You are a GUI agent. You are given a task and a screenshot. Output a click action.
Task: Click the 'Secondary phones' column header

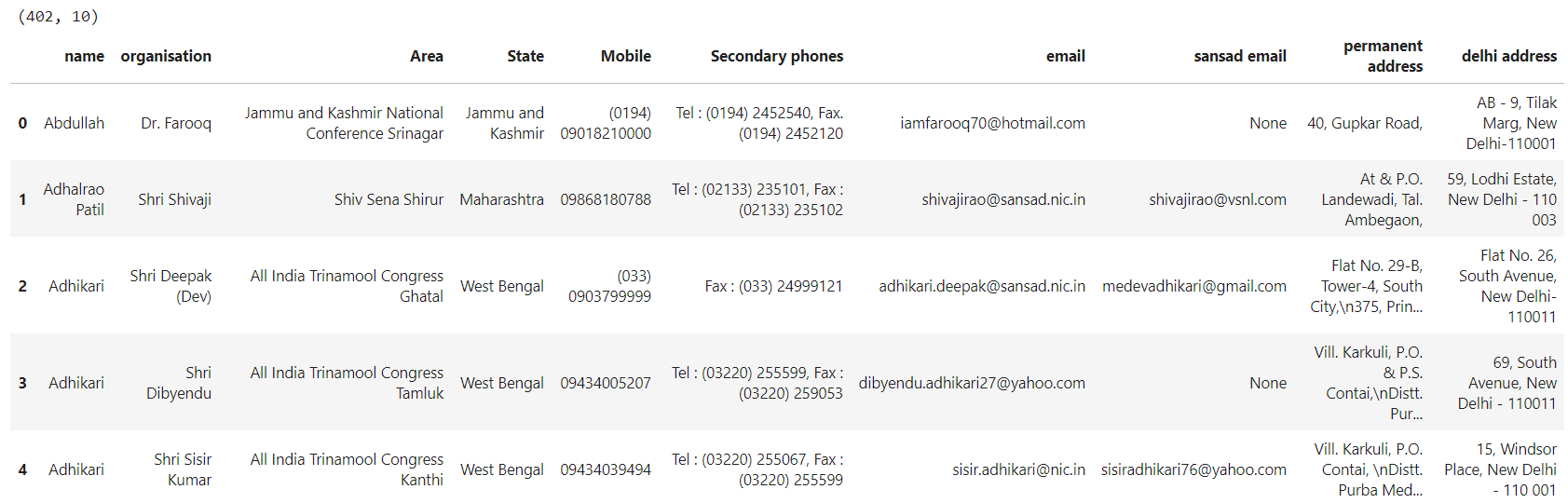777,56
